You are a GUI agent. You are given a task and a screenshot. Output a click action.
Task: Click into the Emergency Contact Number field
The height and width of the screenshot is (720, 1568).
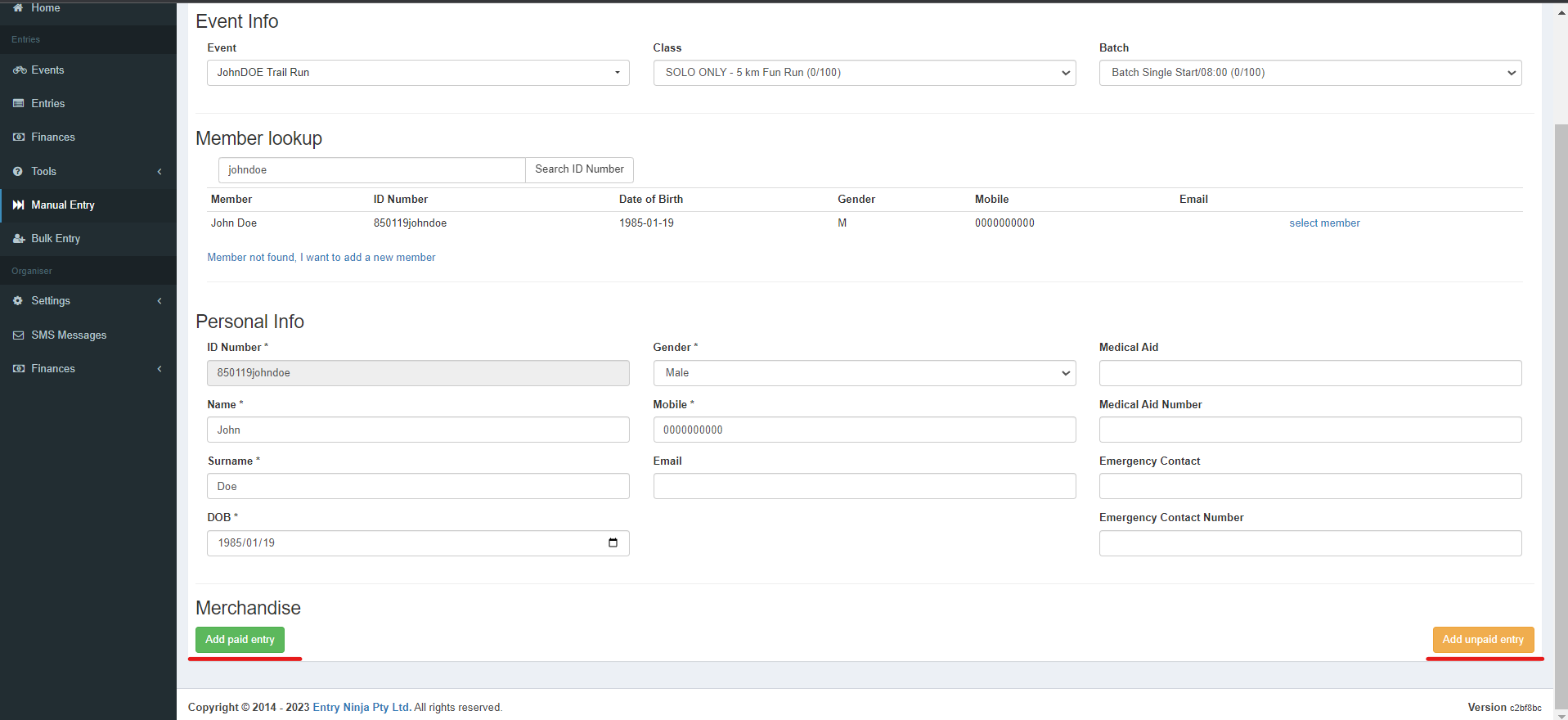[x=1310, y=543]
